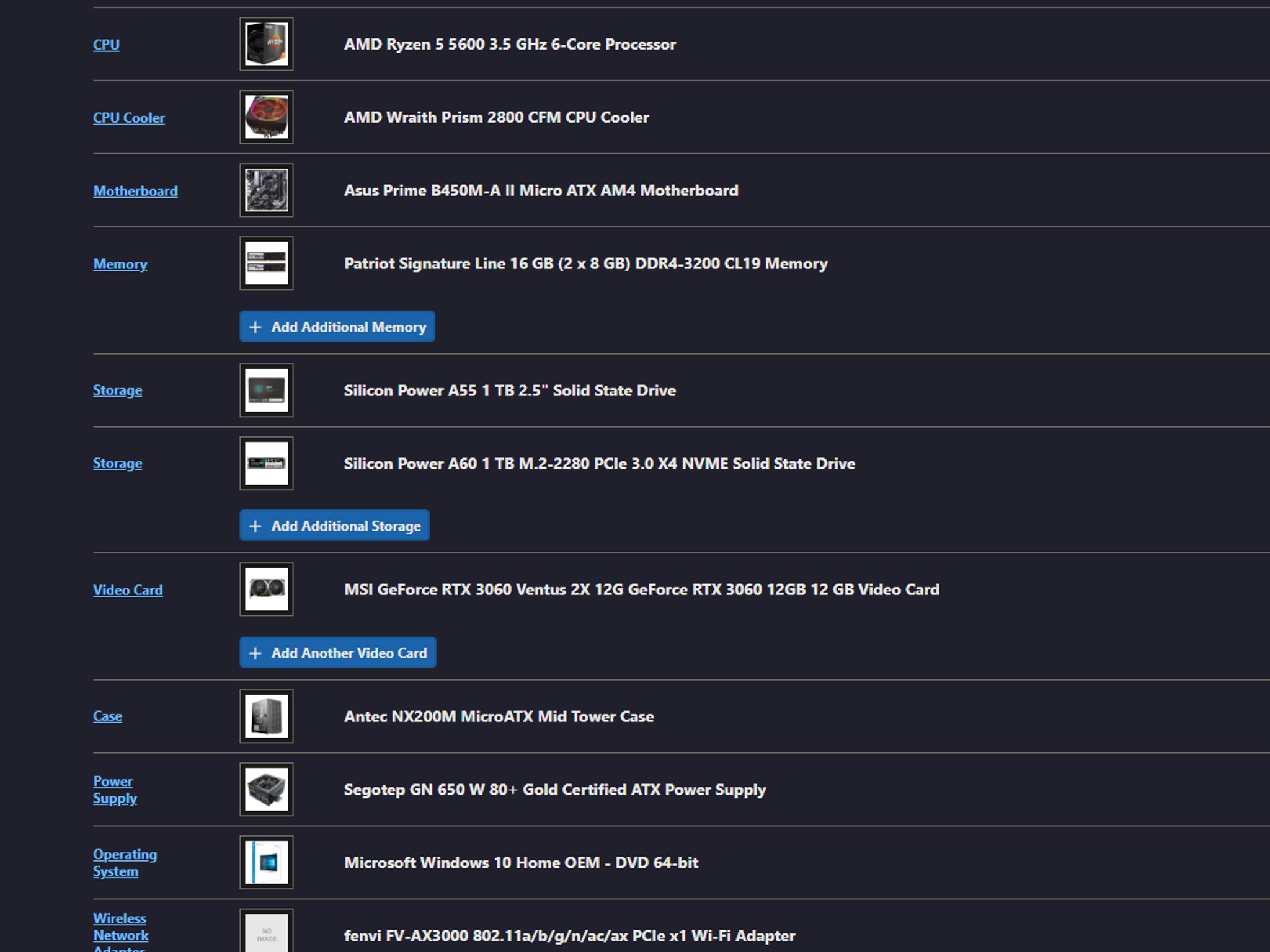Click the Asus Prime B450M-A II motherboard thumbnail
The image size is (1270, 952).
pyautogui.click(x=267, y=190)
